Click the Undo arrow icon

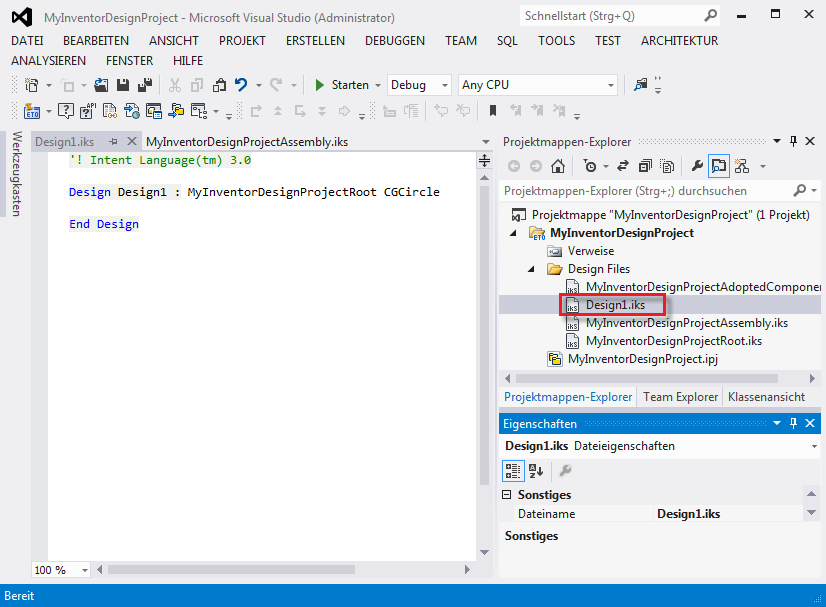(x=241, y=85)
